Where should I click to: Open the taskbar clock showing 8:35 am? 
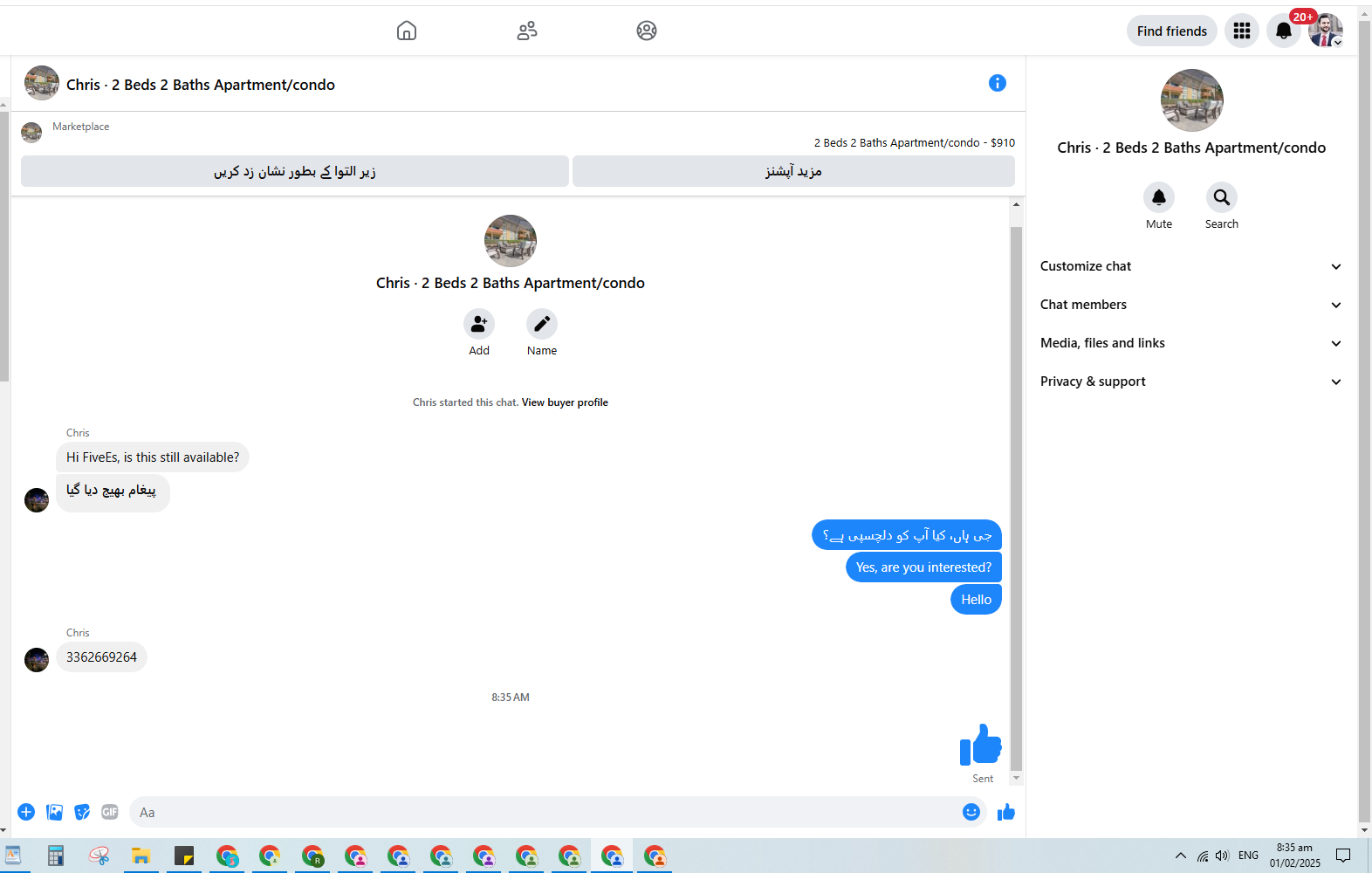(x=1294, y=856)
